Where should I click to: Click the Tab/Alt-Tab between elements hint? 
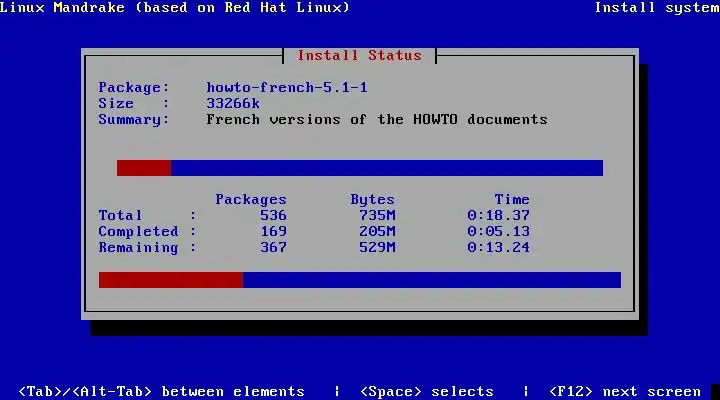pyautogui.click(x=161, y=391)
